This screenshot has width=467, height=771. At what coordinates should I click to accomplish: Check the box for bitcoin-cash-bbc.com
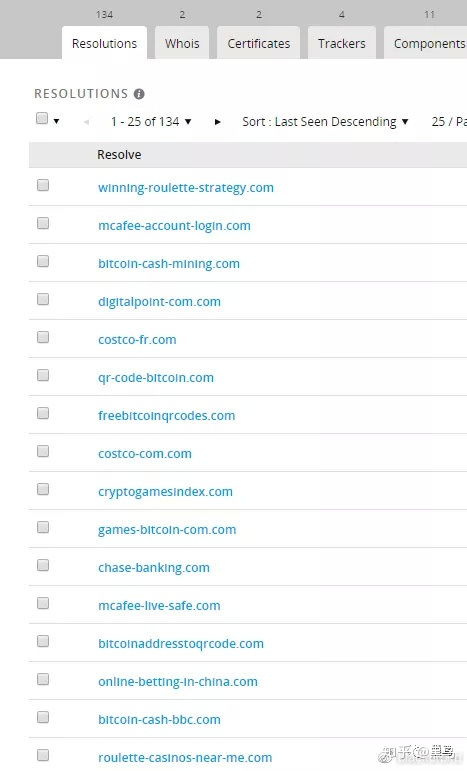point(43,717)
